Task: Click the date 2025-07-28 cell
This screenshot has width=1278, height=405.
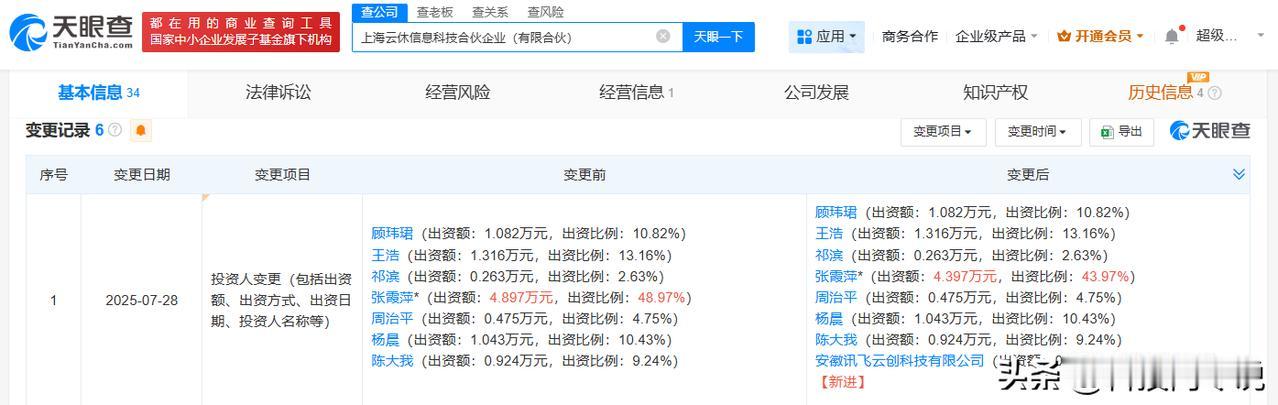Action: [x=141, y=300]
